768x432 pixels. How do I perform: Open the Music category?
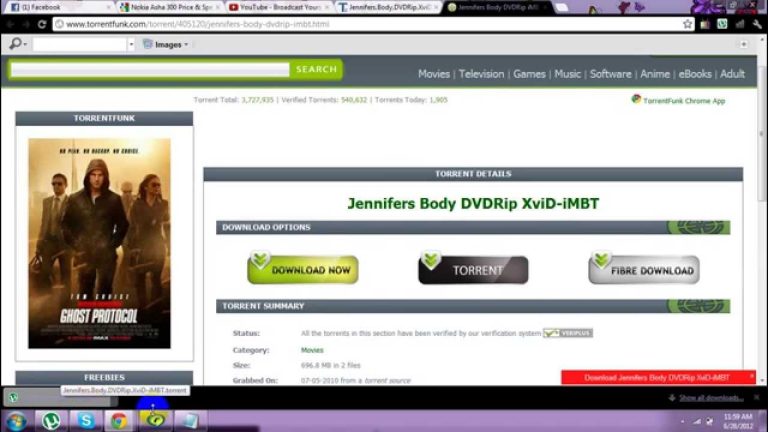[567, 74]
